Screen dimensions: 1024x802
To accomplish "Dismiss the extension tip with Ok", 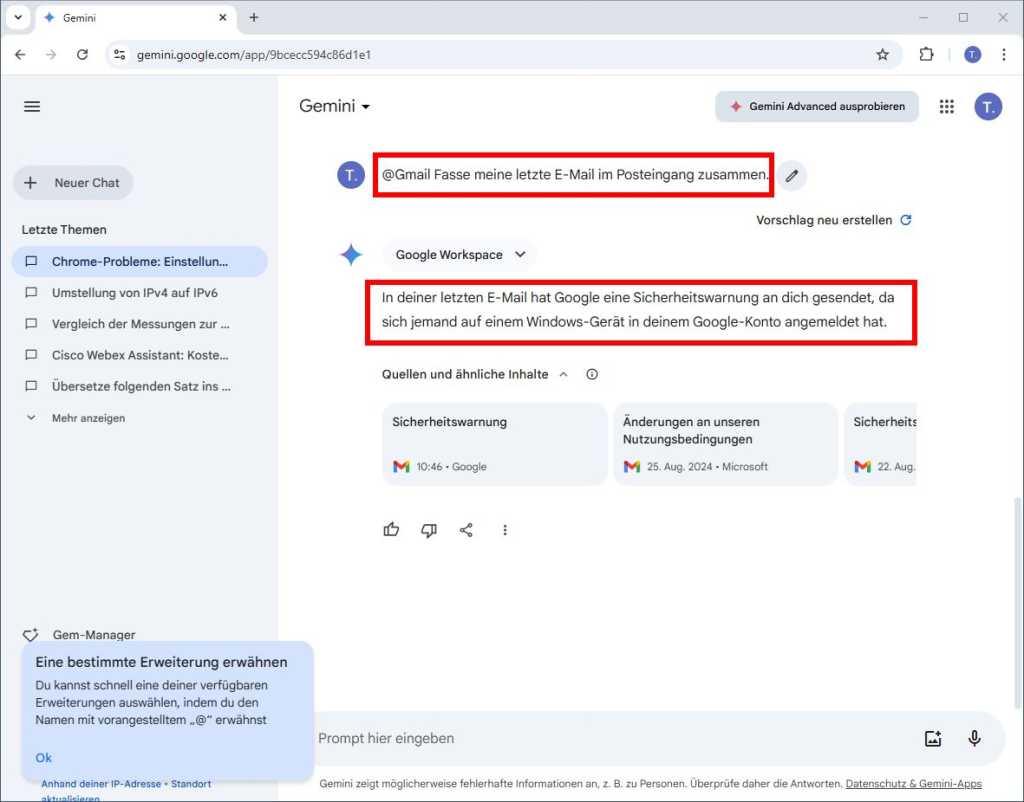I will (43, 758).
